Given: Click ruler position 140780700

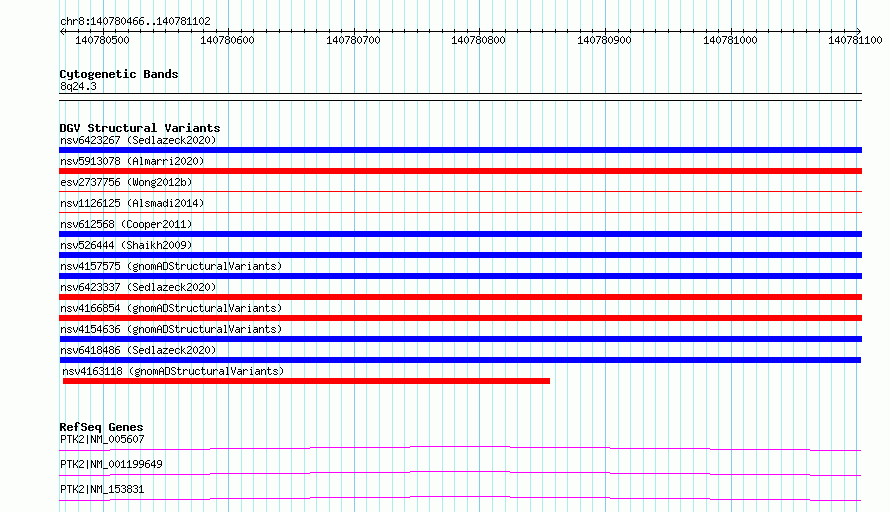Looking at the screenshot, I should pyautogui.click(x=353, y=40).
